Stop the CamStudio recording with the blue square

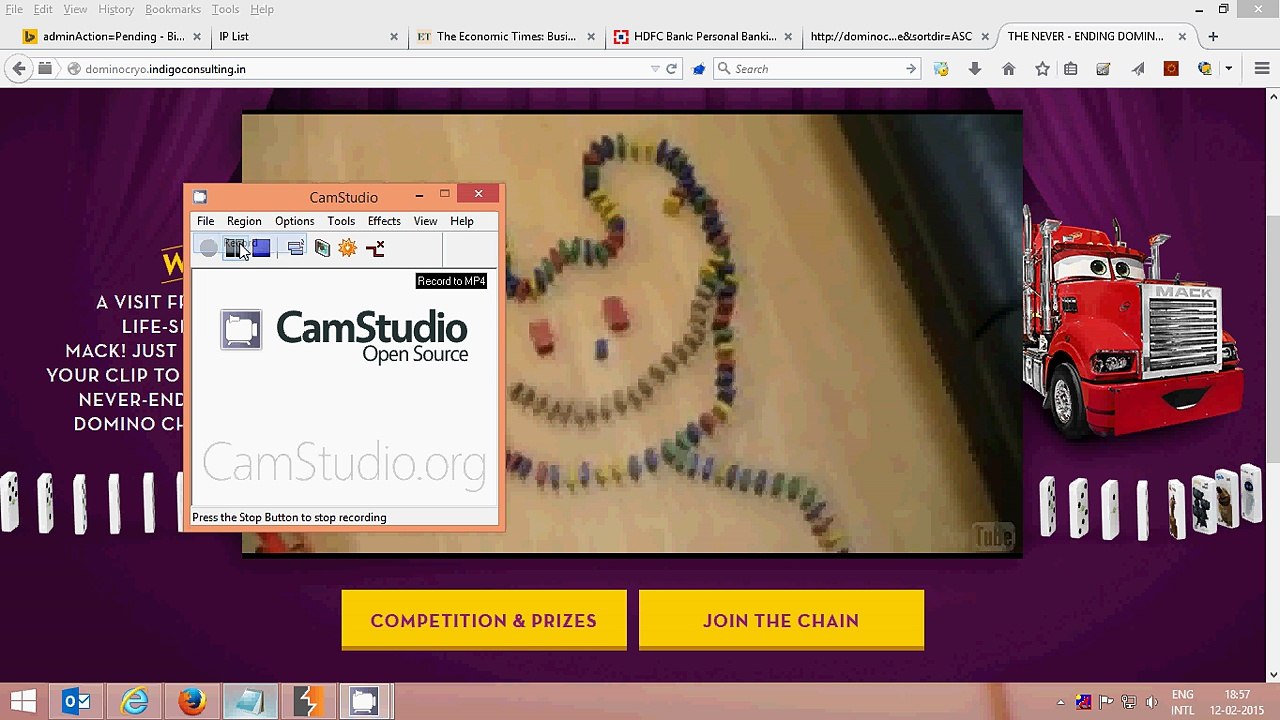261,248
